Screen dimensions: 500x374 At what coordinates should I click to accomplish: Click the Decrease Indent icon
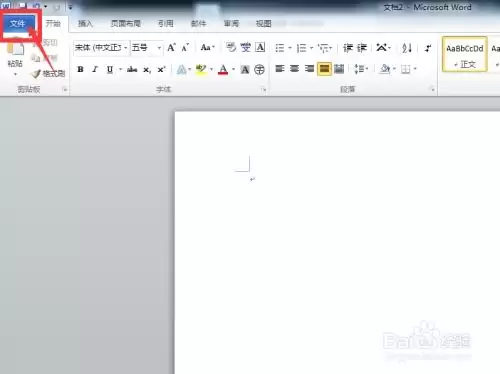[x=348, y=48]
